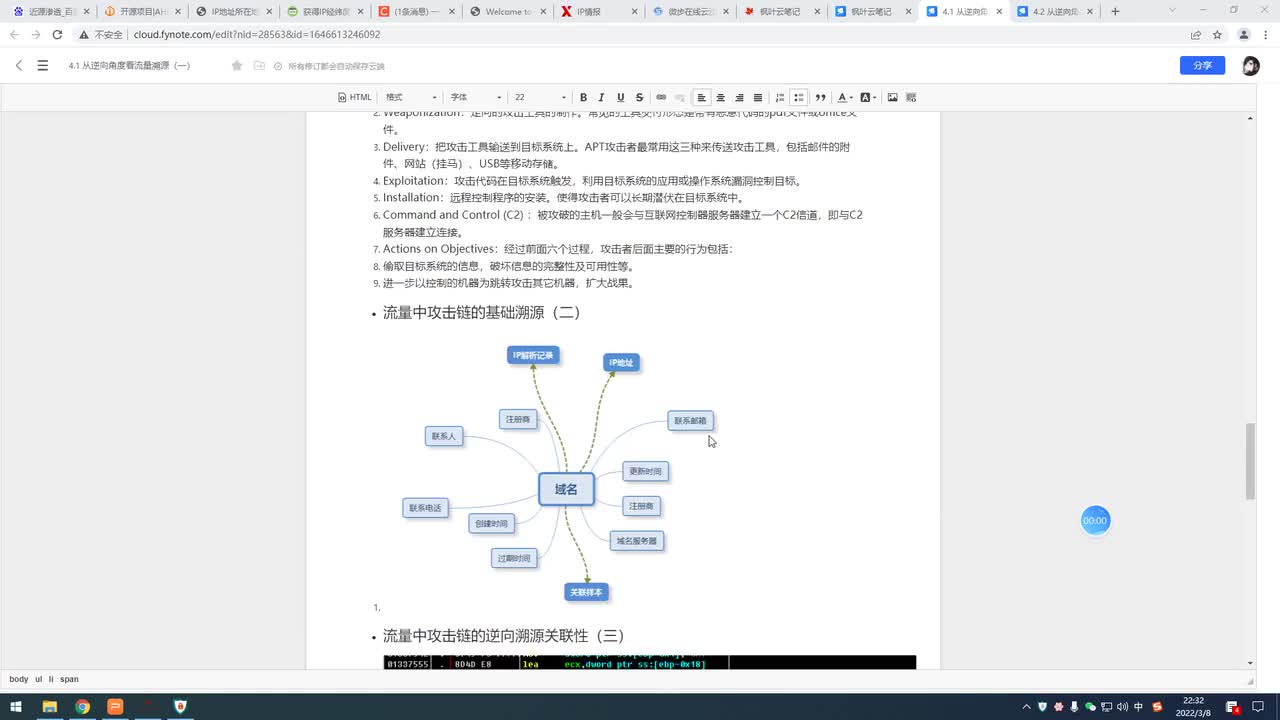Open the hamburger menu for the note list

[x=42, y=65]
